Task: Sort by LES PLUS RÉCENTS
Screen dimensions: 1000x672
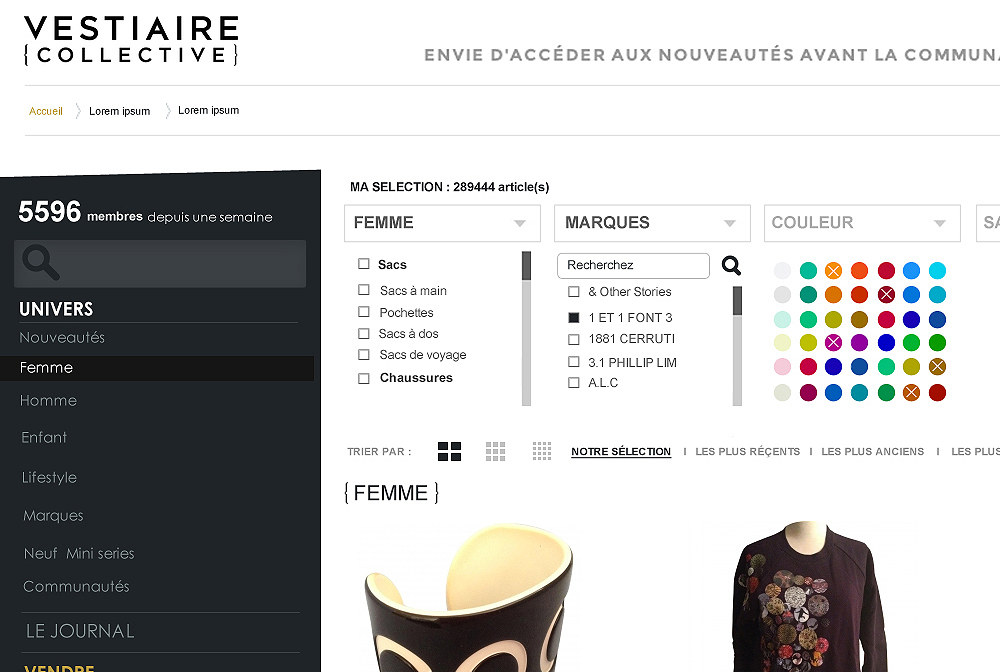Action: (747, 451)
